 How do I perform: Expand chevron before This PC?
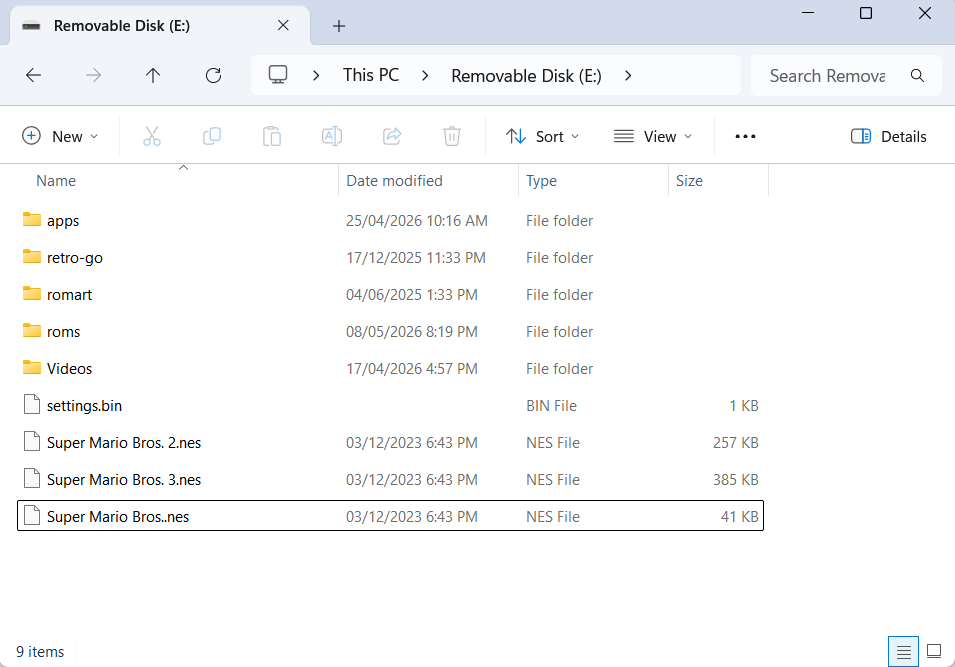tap(315, 76)
